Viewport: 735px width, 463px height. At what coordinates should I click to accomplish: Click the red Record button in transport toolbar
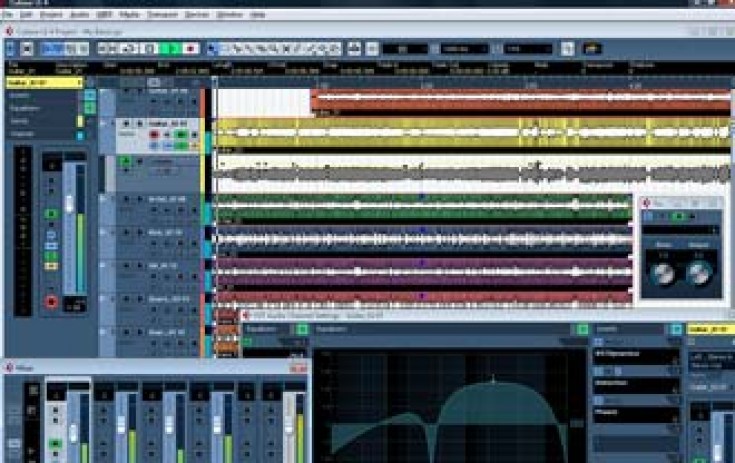coord(190,49)
